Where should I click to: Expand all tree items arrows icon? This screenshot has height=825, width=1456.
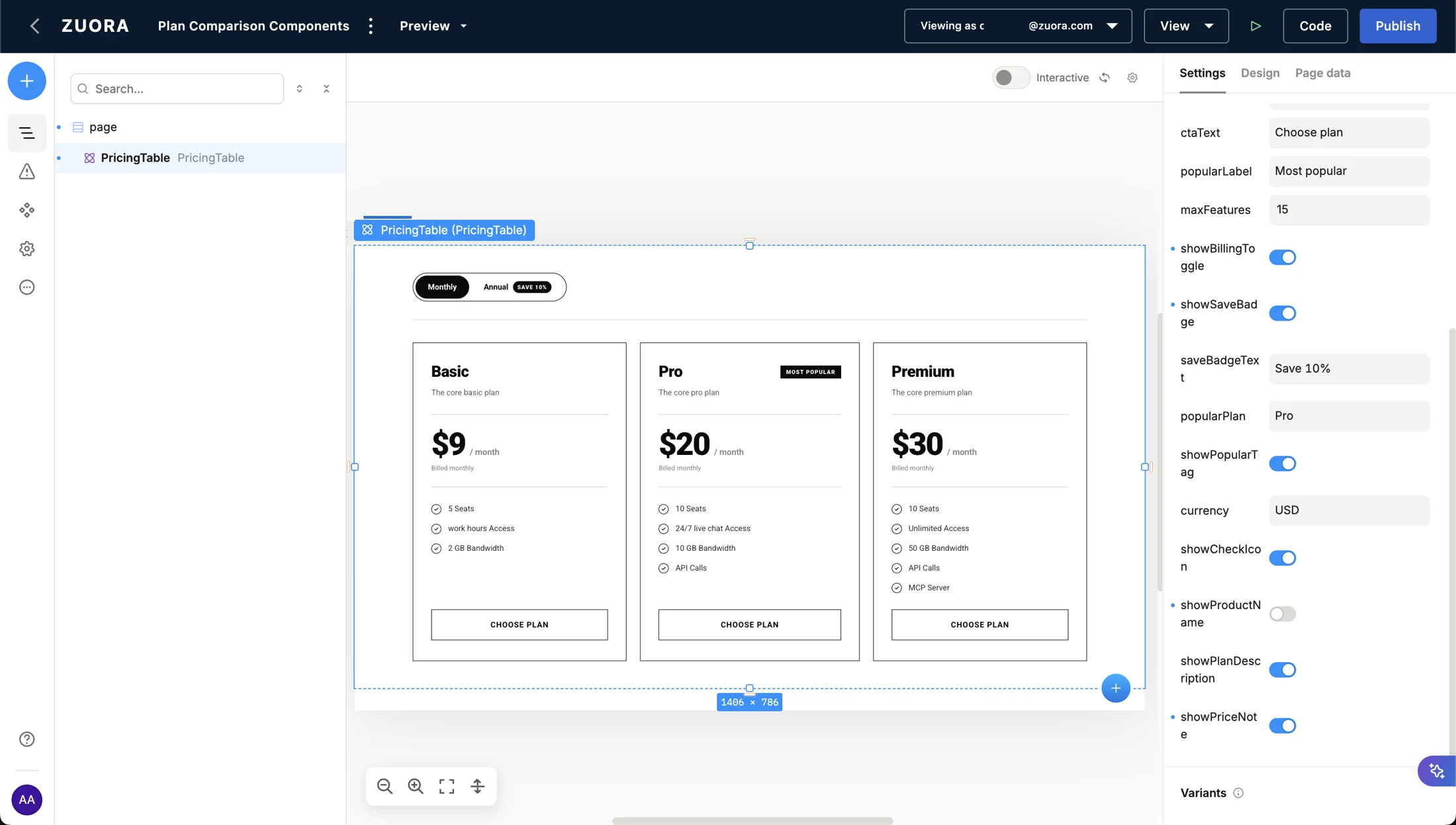click(x=299, y=89)
